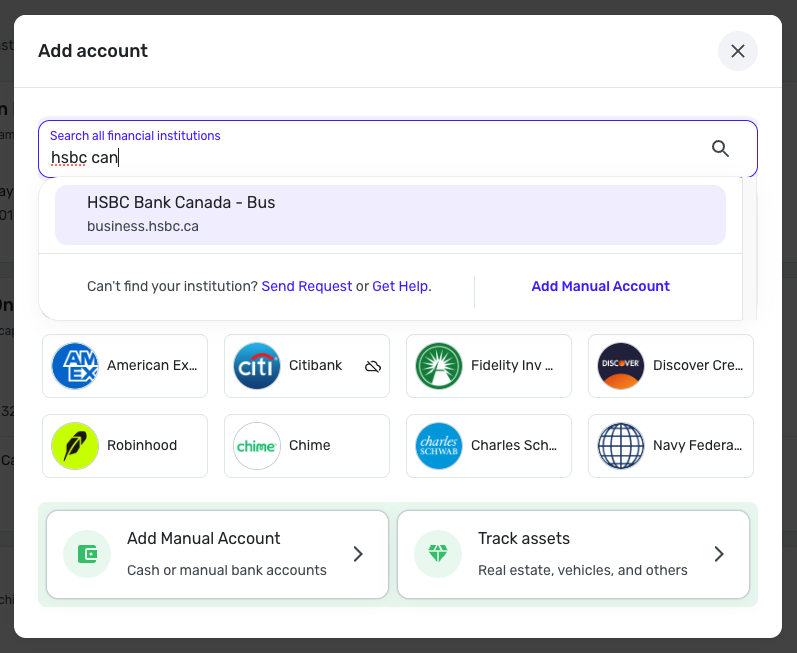Click the Citibank crossed-out cloud icon
Screen dimensions: 797x653
pyautogui.click(x=373, y=366)
